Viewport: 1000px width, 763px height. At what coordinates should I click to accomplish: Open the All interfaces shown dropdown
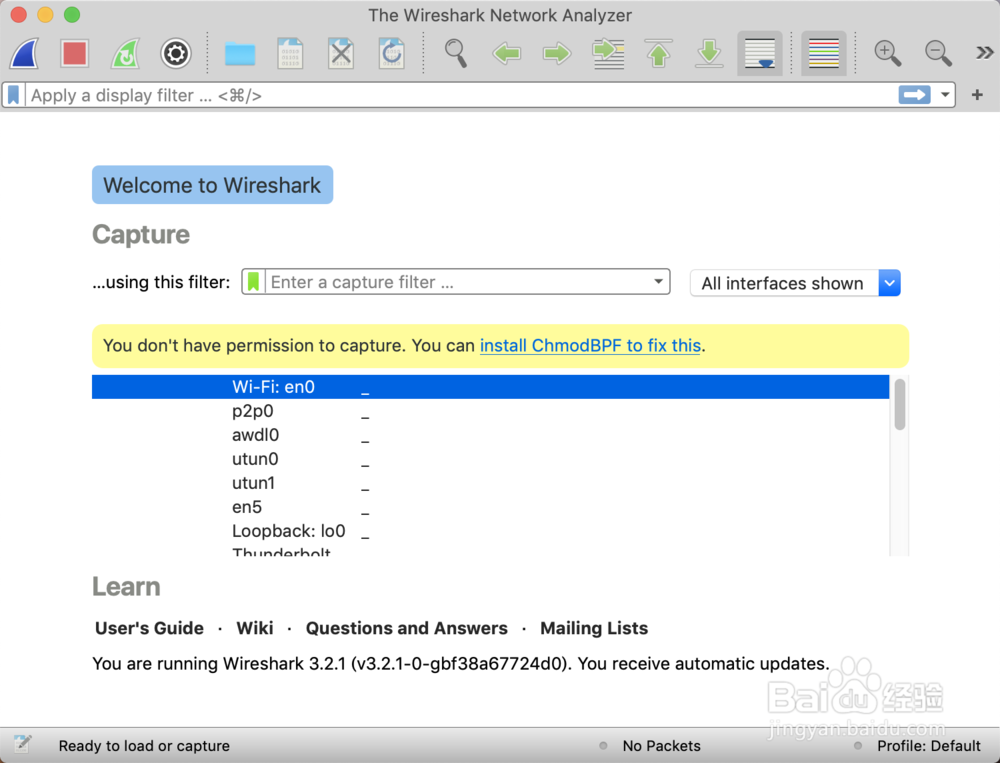coord(795,283)
